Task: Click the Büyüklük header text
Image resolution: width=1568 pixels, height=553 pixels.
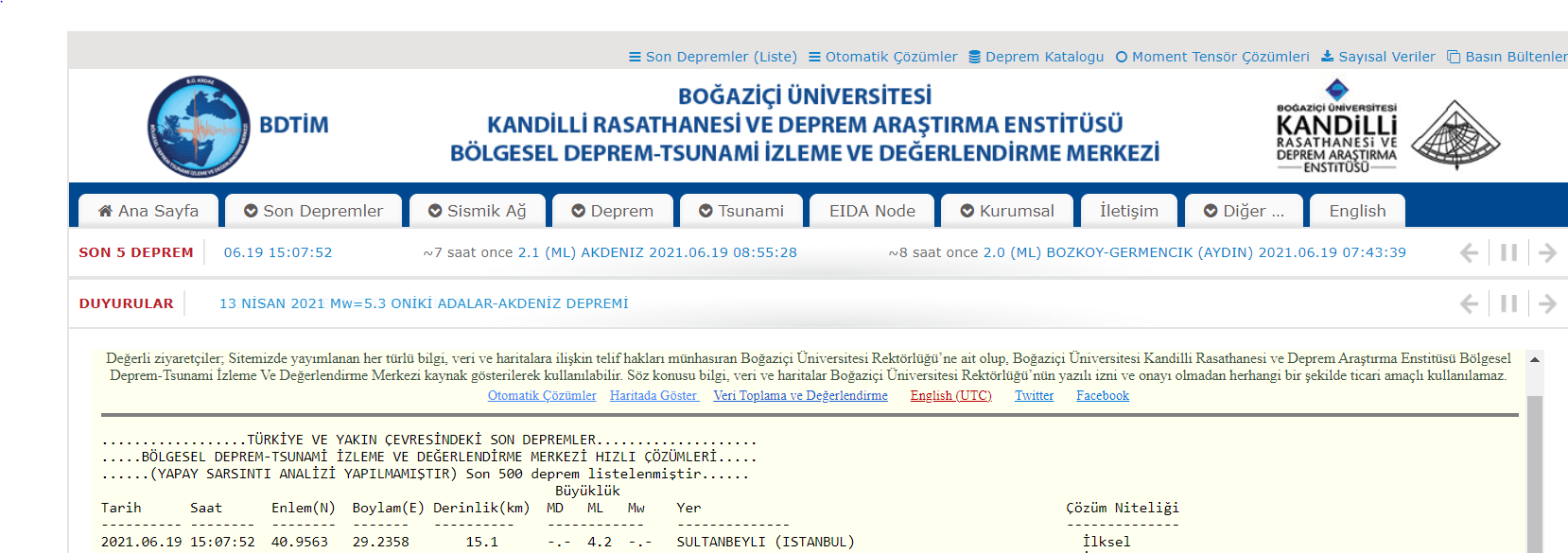Action: point(587,491)
